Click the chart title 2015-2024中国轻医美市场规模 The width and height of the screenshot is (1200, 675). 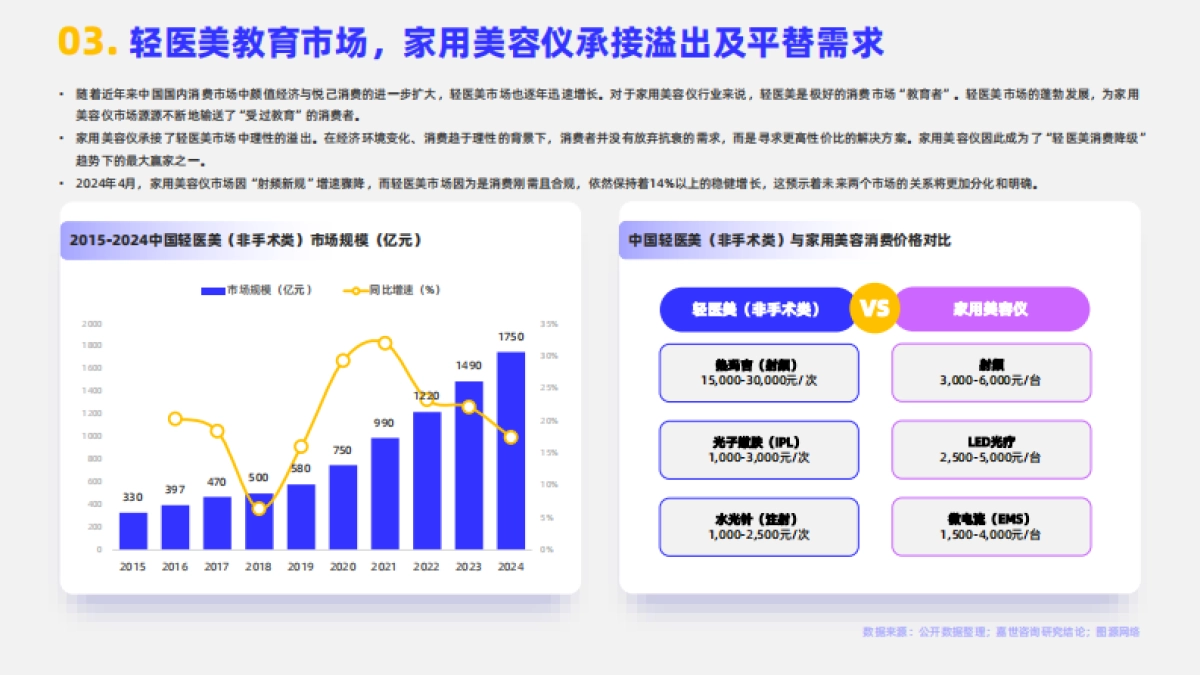(244, 240)
